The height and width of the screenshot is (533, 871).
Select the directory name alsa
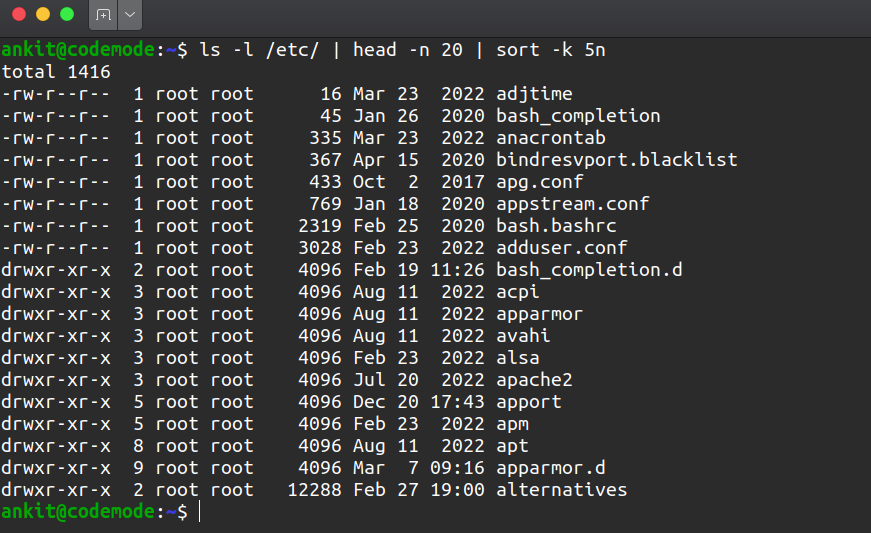(518, 358)
